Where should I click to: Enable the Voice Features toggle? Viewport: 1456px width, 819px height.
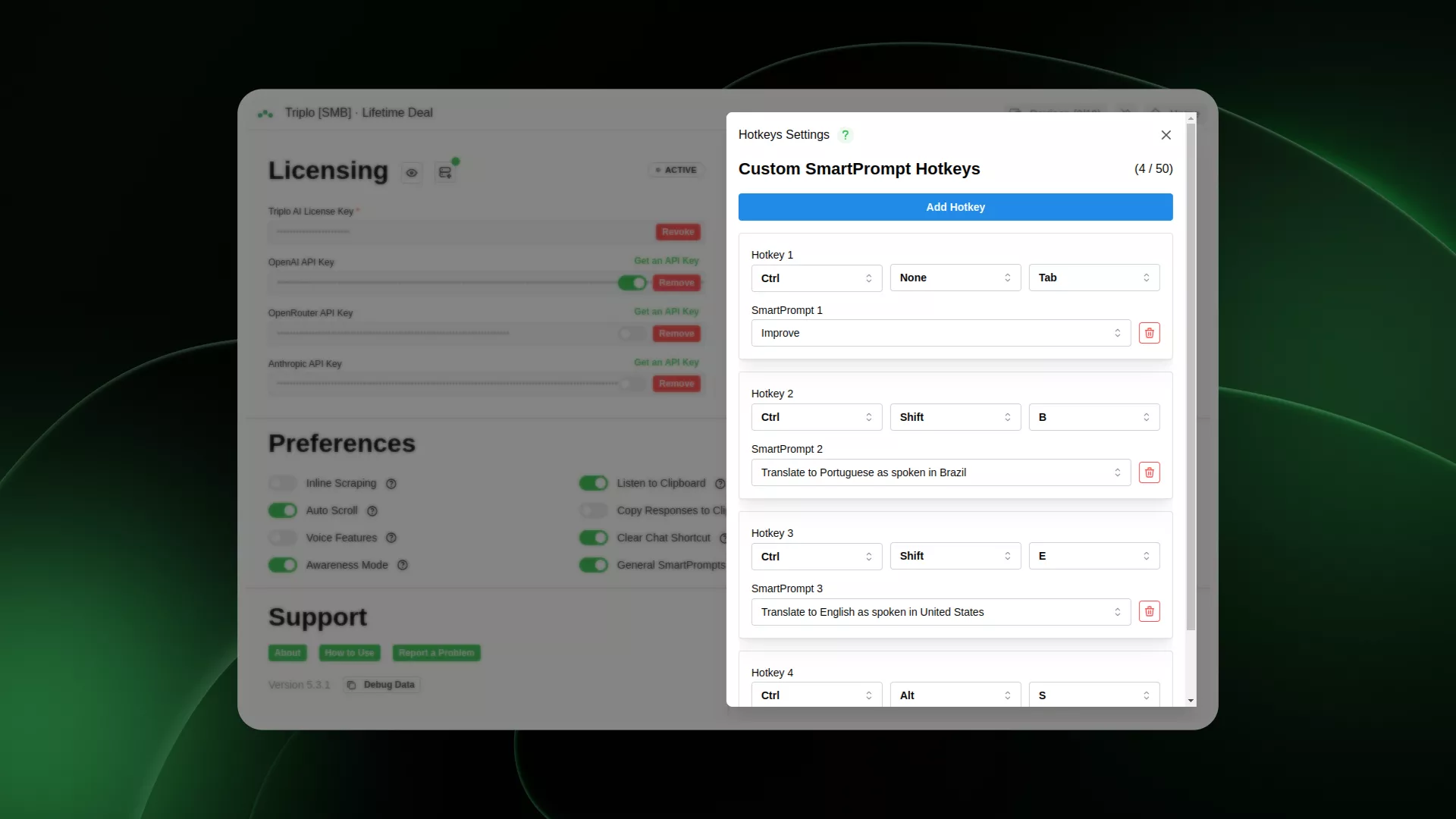(x=283, y=538)
